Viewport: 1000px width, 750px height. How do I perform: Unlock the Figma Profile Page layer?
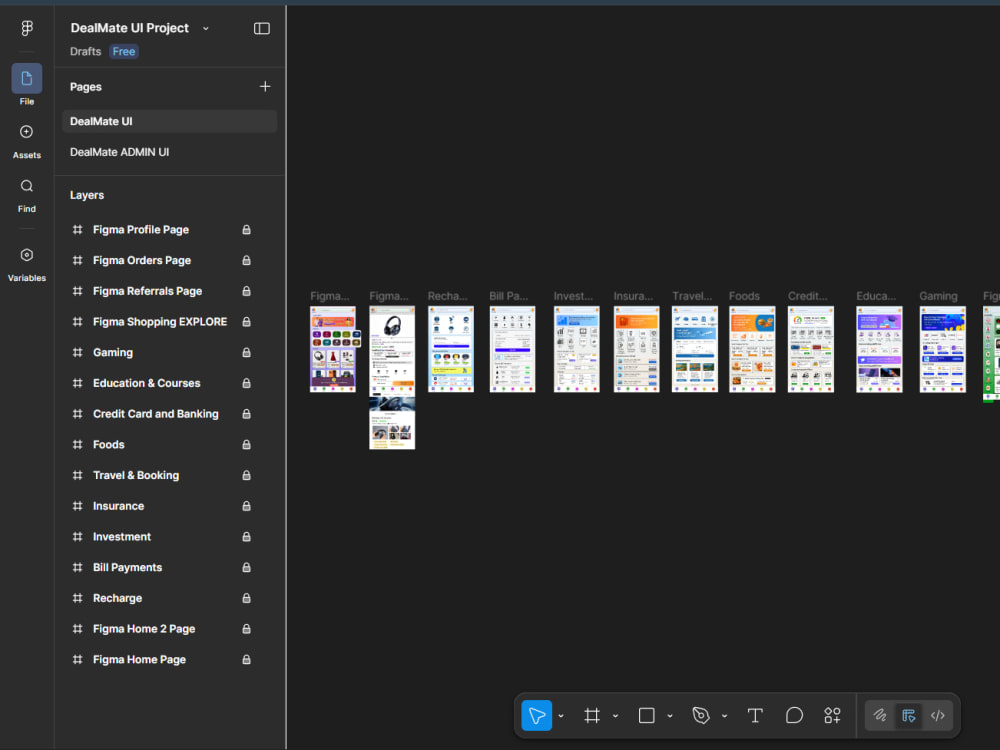point(246,230)
